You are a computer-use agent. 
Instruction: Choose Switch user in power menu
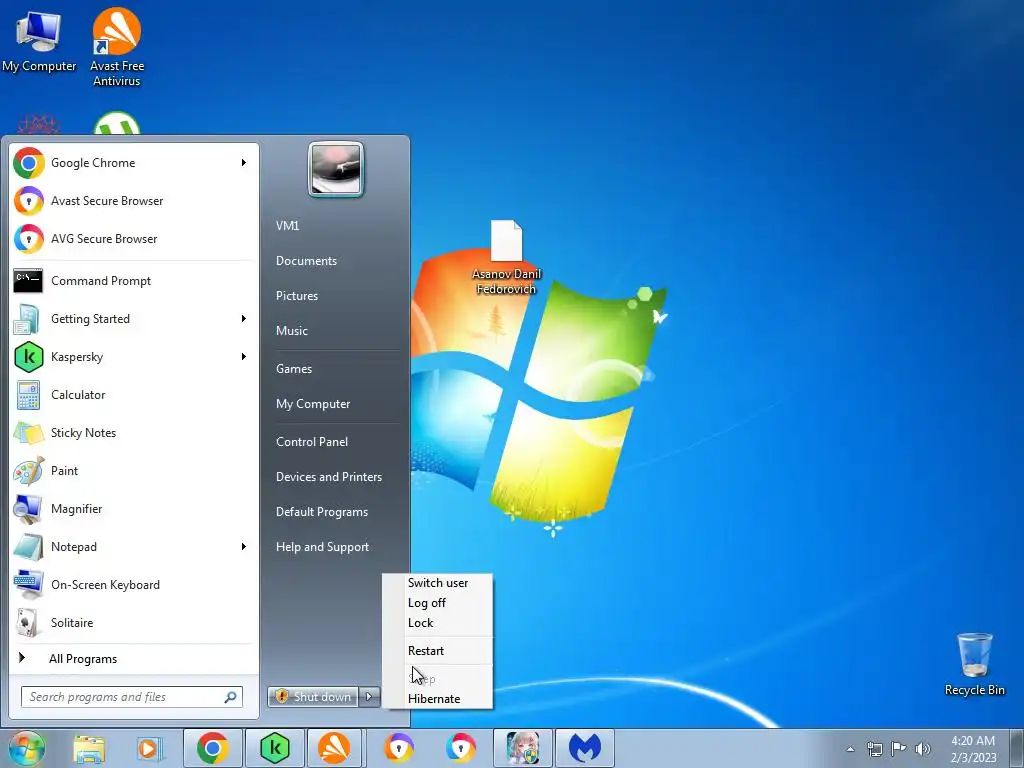click(438, 583)
